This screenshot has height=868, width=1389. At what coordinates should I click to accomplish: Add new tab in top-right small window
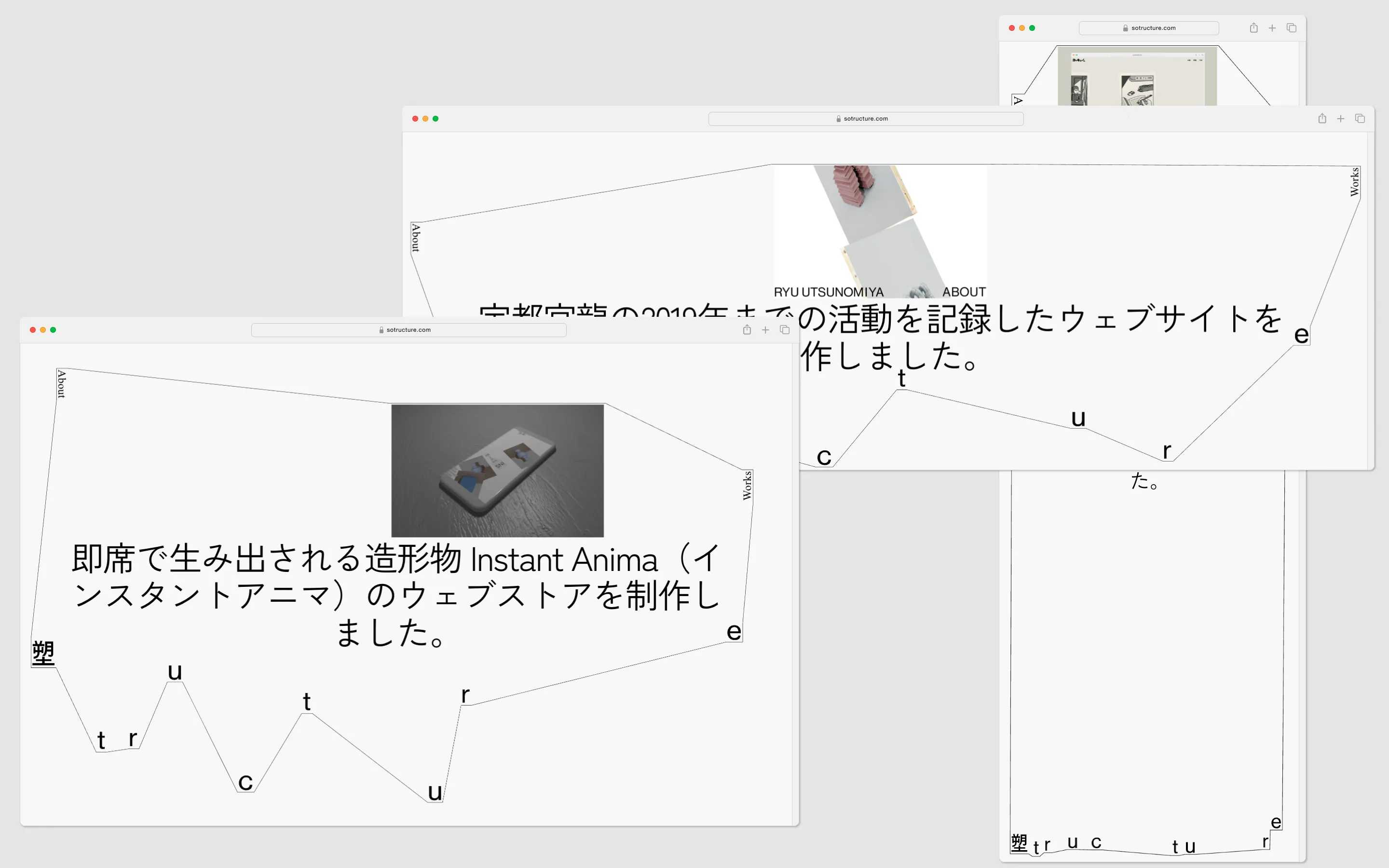pos(1272,27)
